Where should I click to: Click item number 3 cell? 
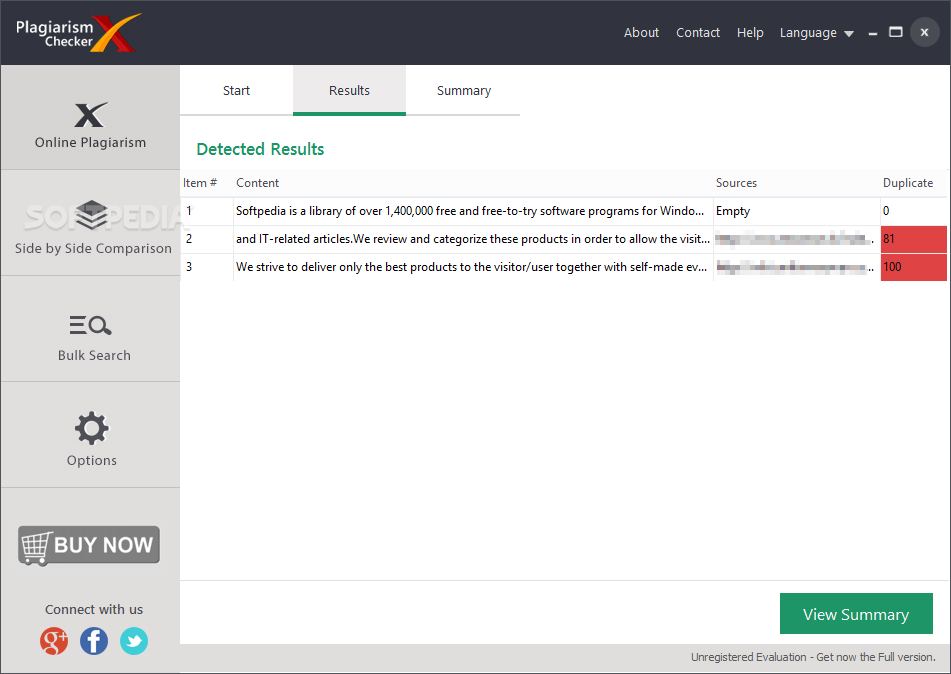pos(207,267)
